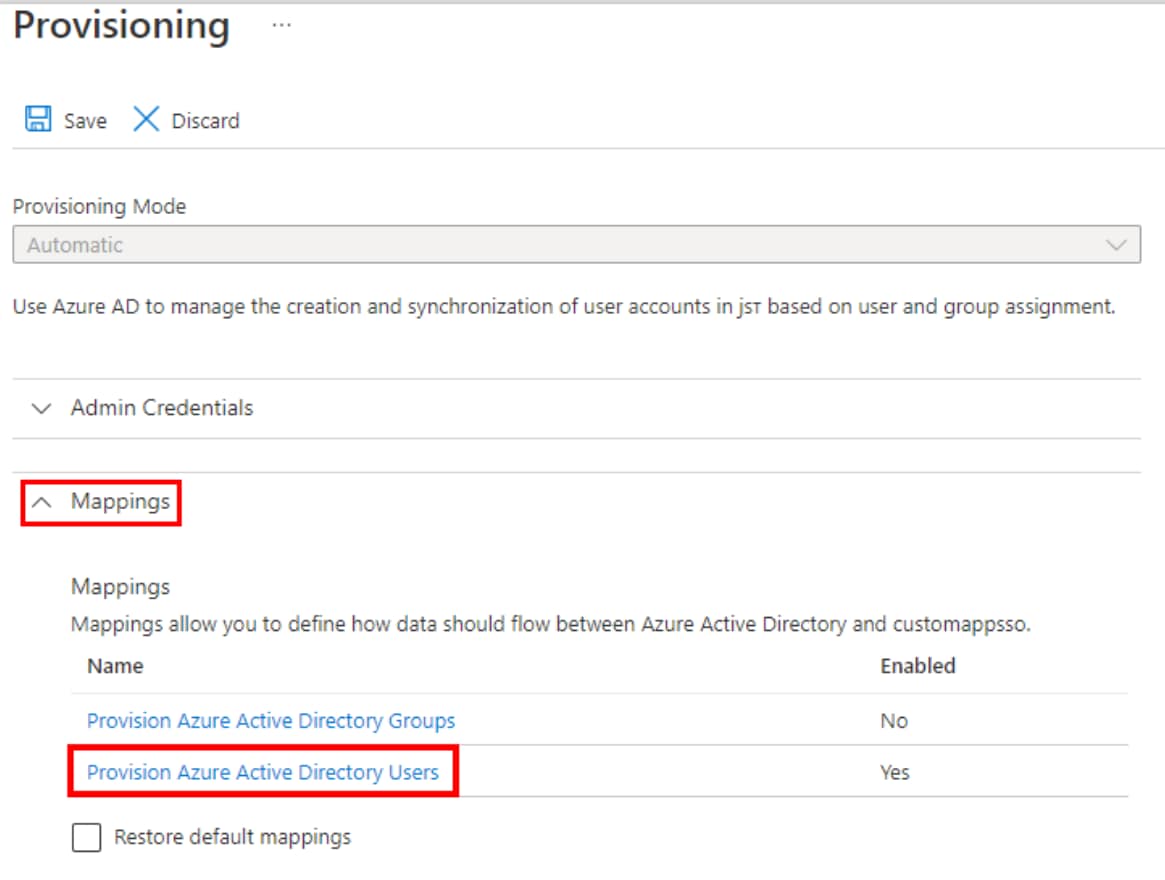Click the Save text label
The width and height of the screenshot is (1165, 880).
[x=85, y=121]
